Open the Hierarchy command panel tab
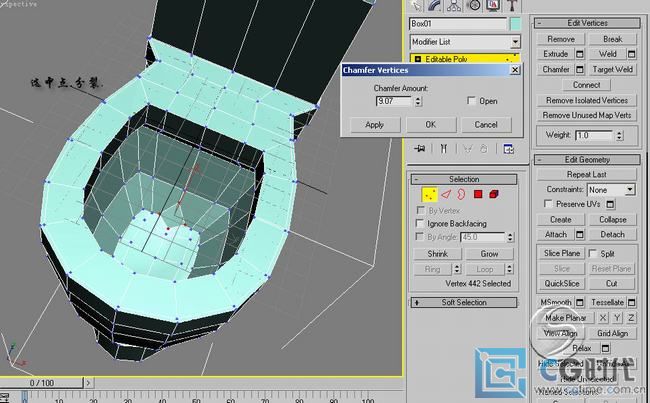The height and width of the screenshot is (403, 650). (x=454, y=5)
